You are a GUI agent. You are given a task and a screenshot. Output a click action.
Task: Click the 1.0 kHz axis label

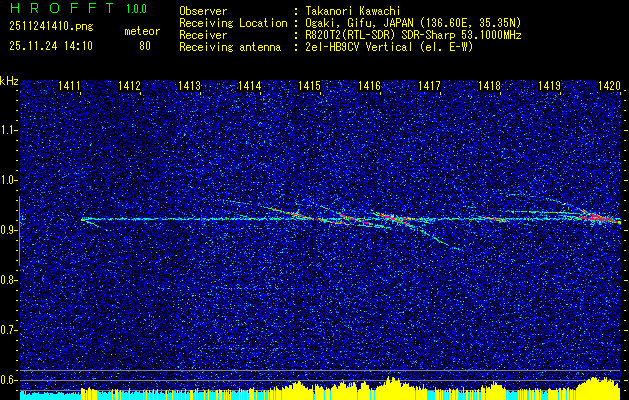(8, 181)
